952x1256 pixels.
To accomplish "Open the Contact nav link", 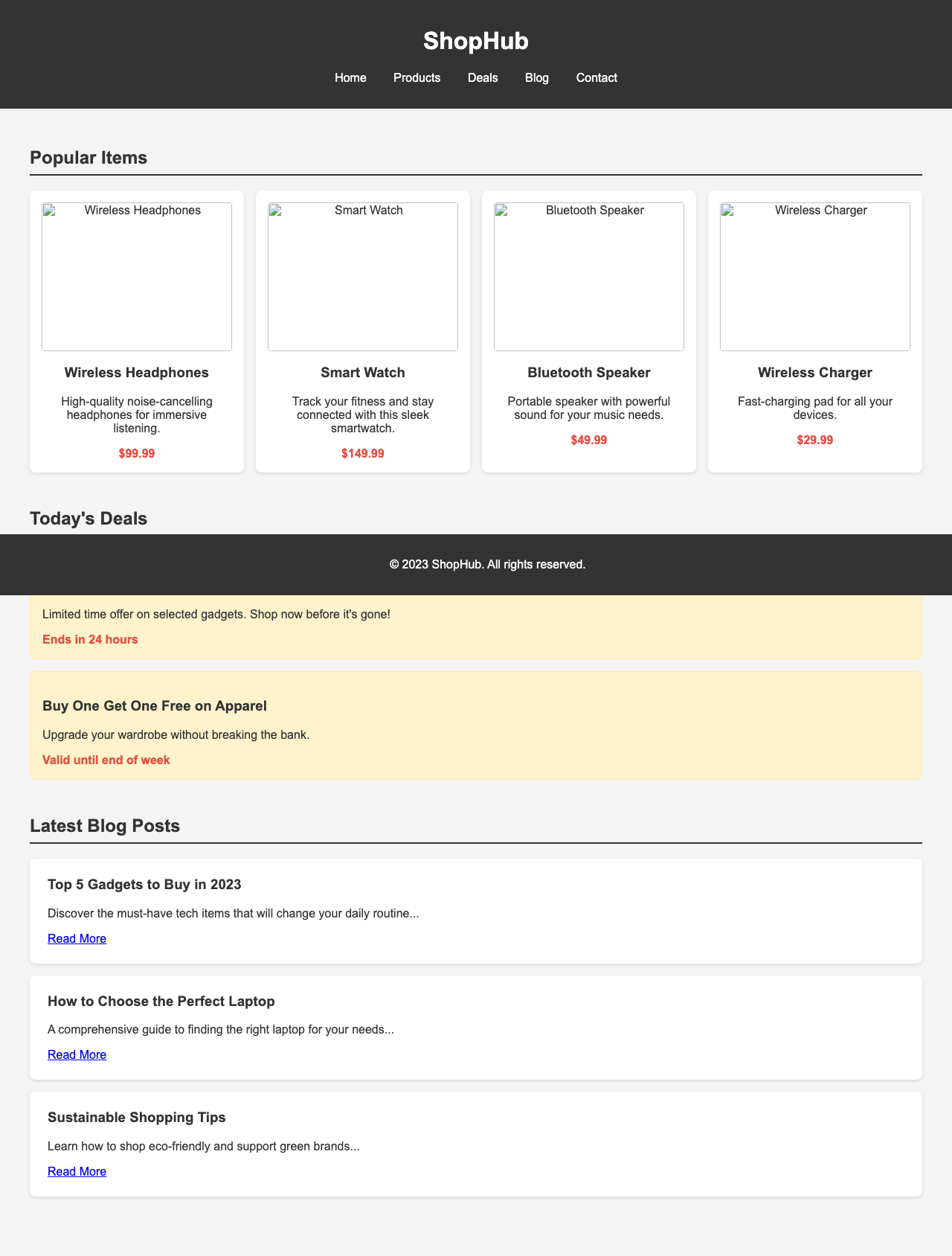I will point(596,77).
